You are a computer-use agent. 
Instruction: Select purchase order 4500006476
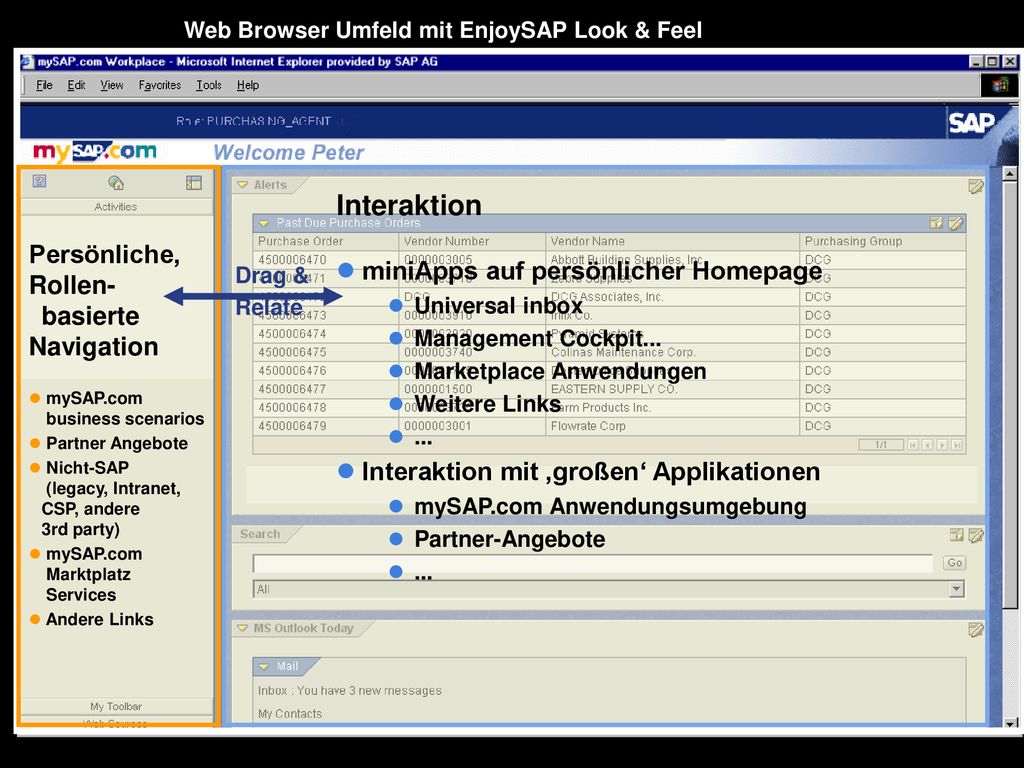click(292, 370)
